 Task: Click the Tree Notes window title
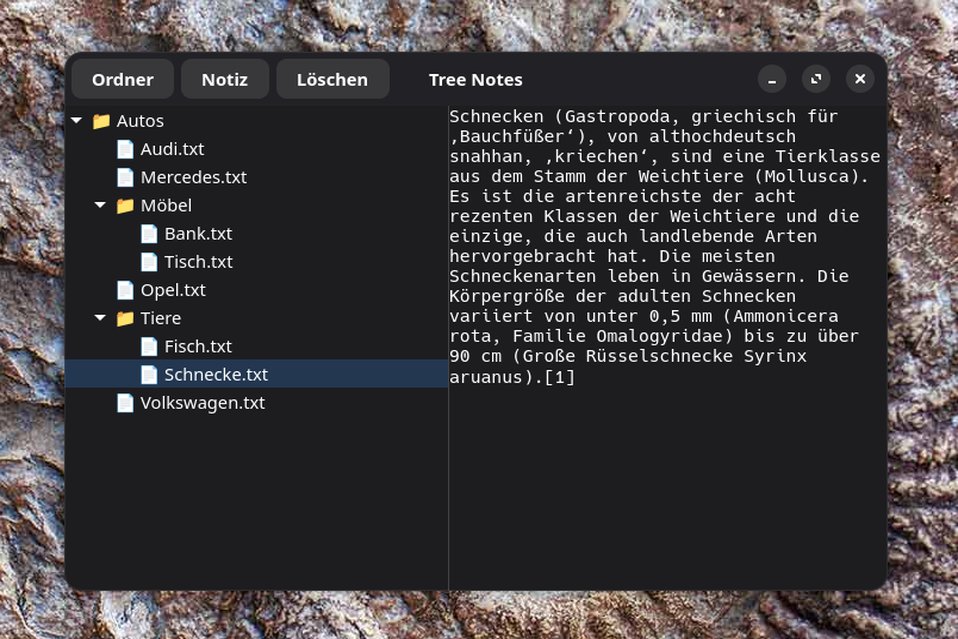[x=475, y=79]
